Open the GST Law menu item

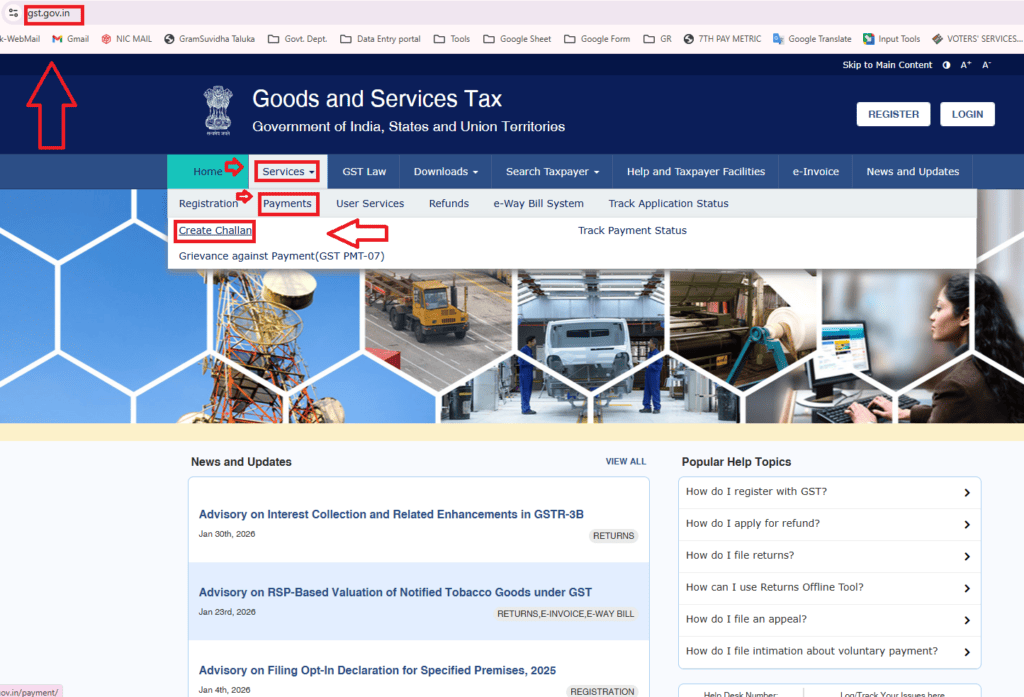click(364, 171)
